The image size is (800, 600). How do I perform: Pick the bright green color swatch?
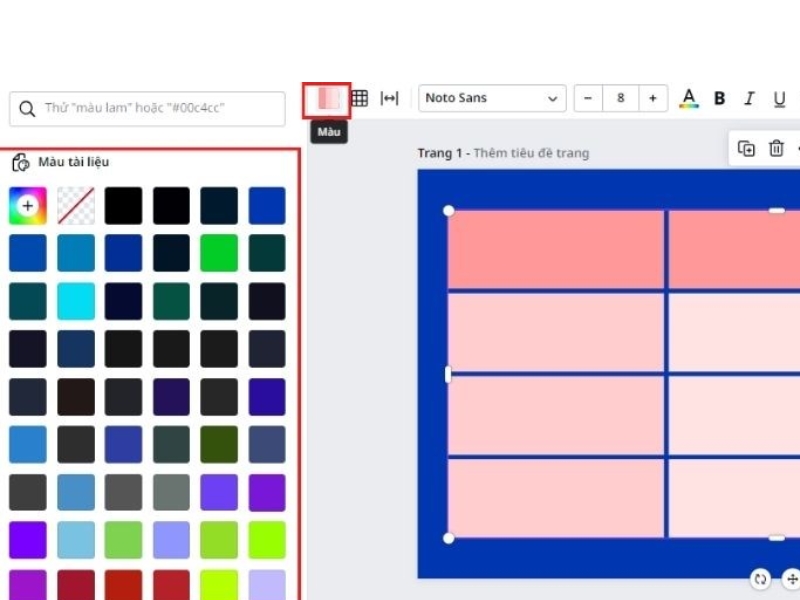pyautogui.click(x=219, y=253)
